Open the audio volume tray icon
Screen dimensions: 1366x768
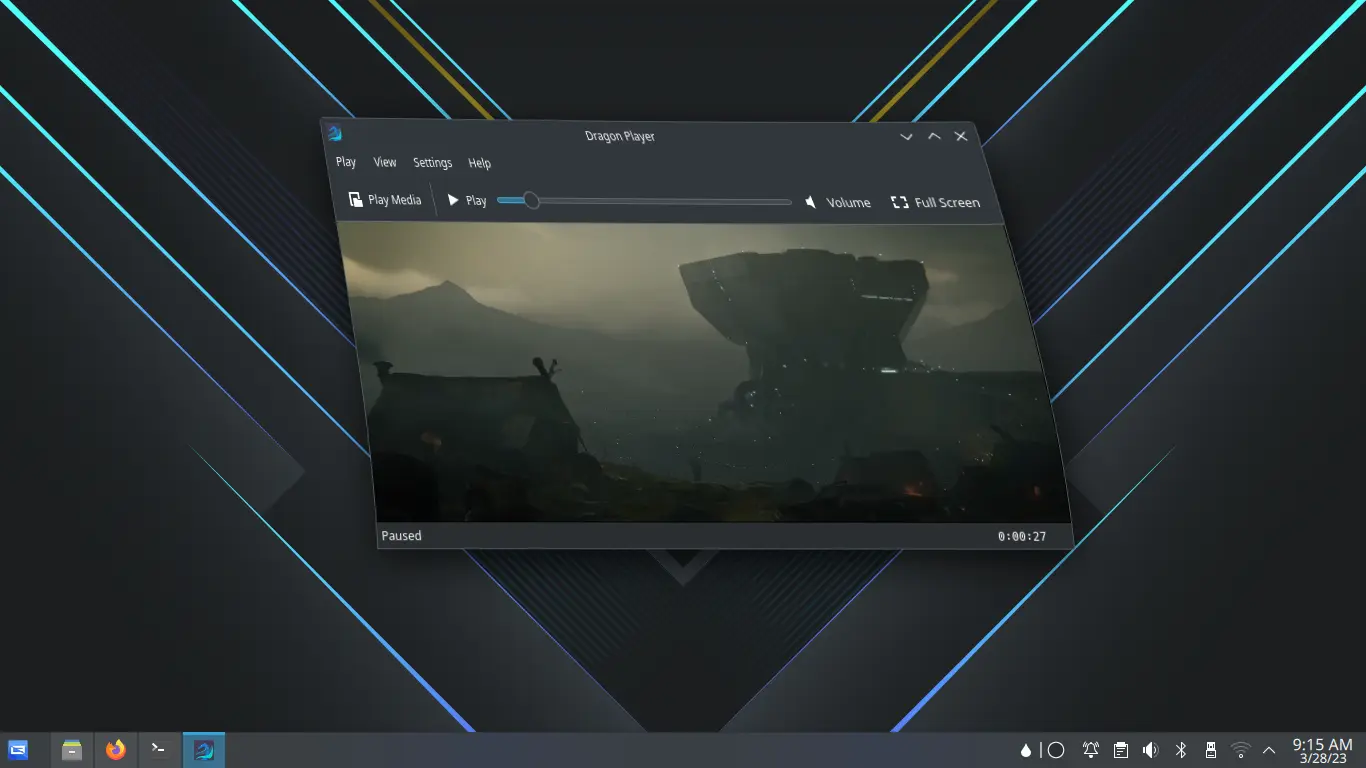tap(1151, 750)
